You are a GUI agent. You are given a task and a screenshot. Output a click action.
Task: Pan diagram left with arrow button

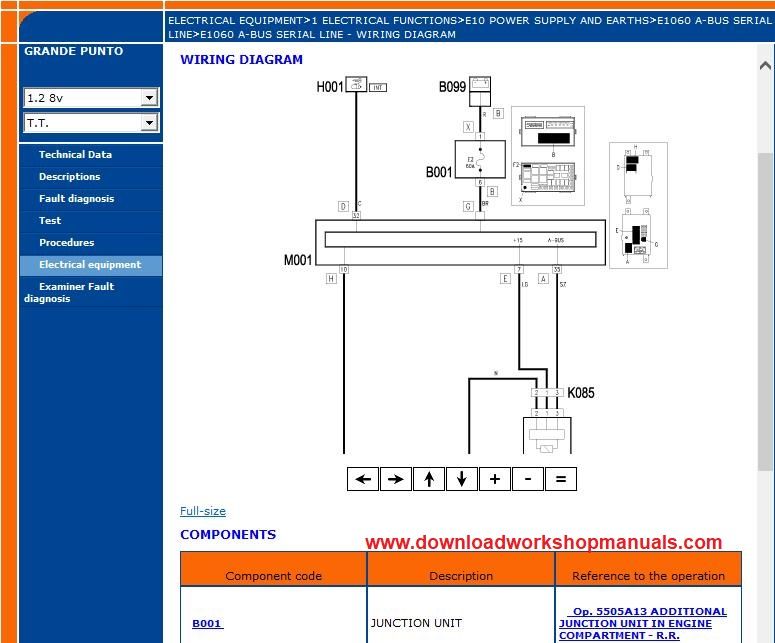coord(363,479)
